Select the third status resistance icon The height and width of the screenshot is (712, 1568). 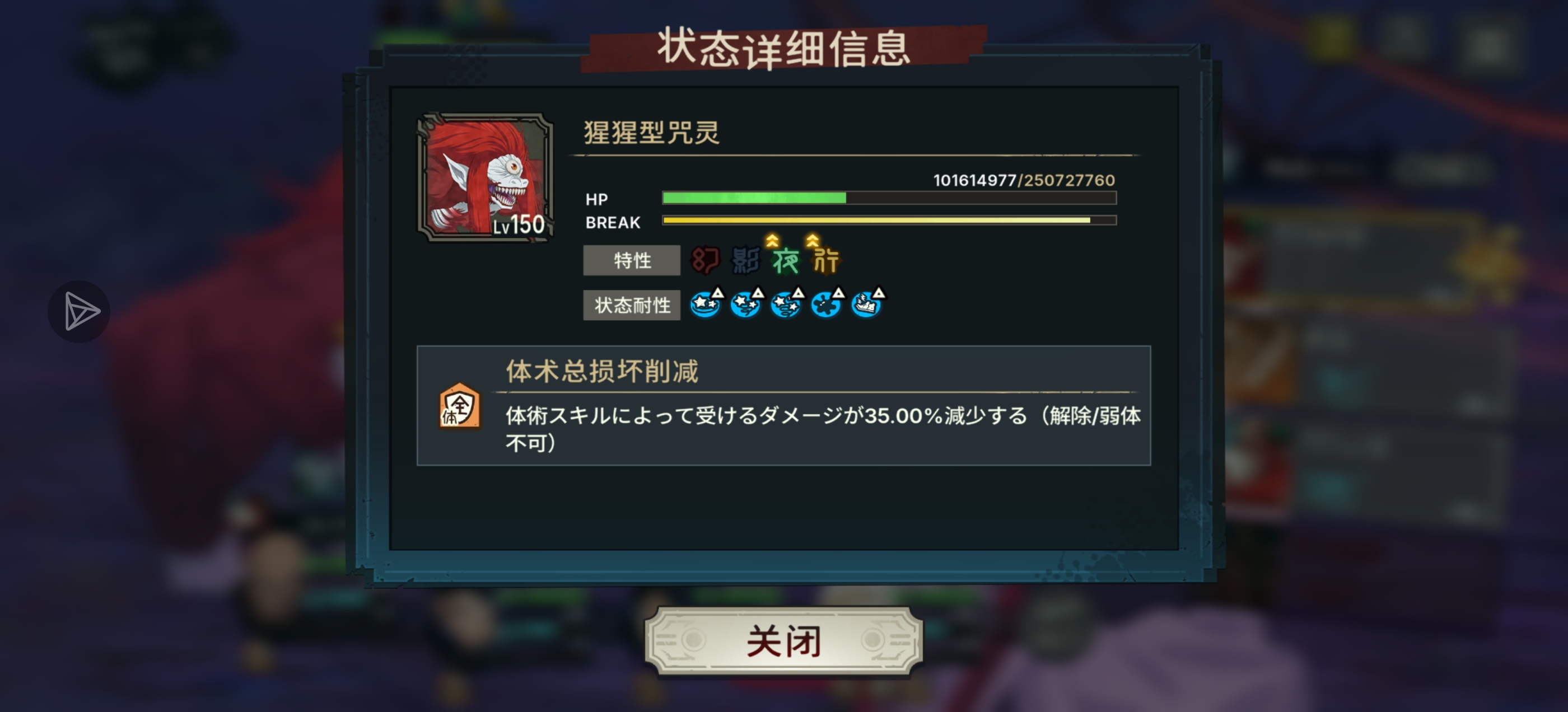click(x=788, y=302)
